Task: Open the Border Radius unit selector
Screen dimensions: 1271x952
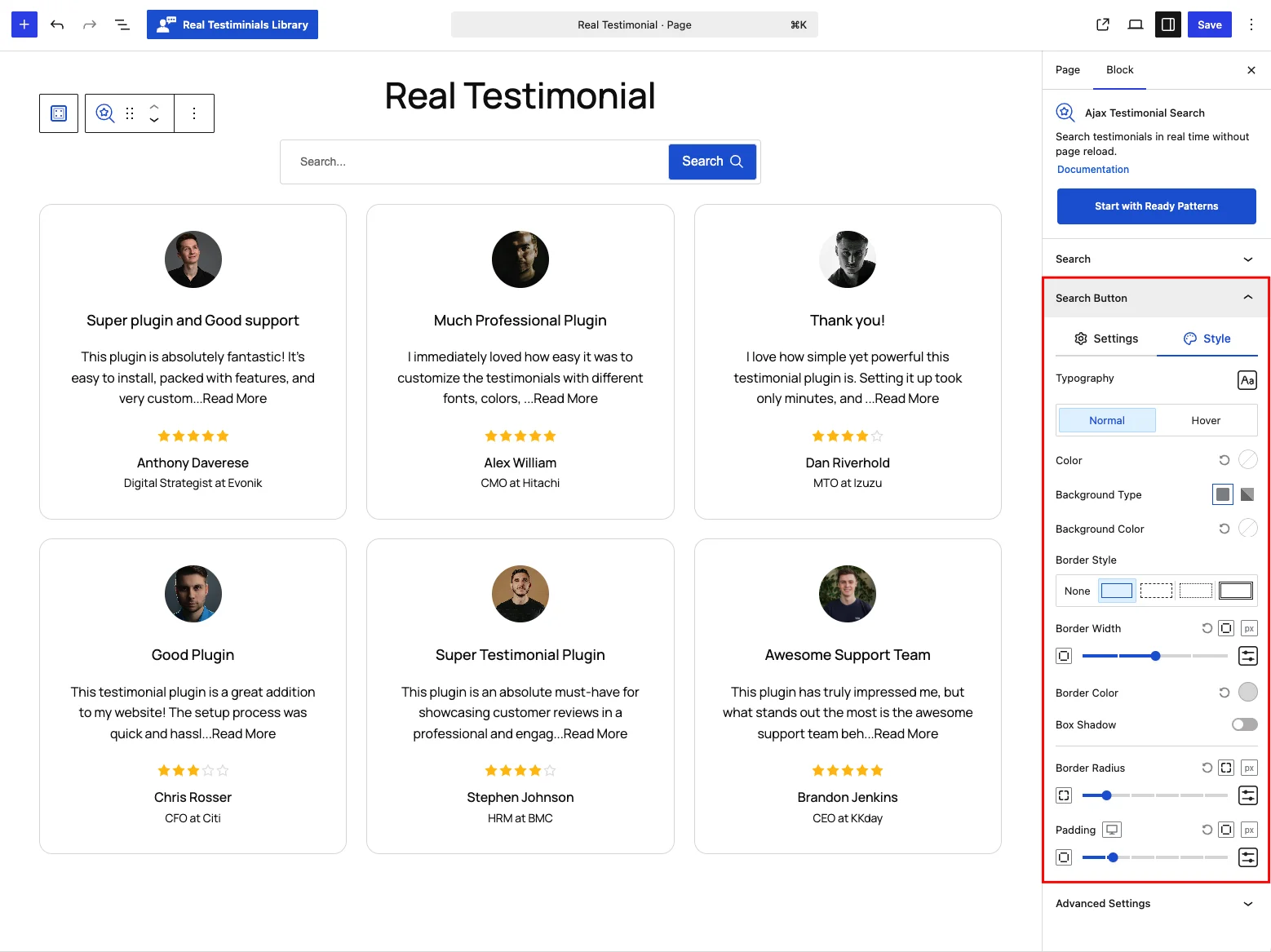Action: pyautogui.click(x=1249, y=768)
